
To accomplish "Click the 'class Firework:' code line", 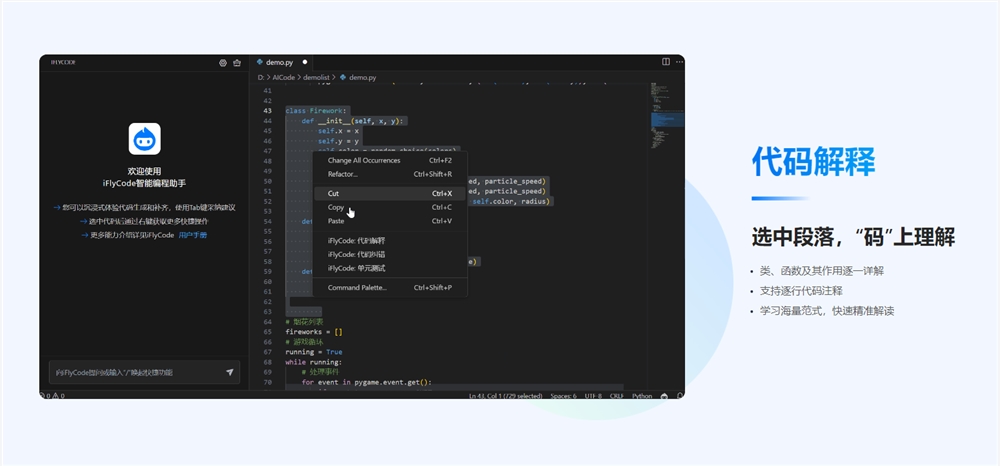I will pos(316,111).
